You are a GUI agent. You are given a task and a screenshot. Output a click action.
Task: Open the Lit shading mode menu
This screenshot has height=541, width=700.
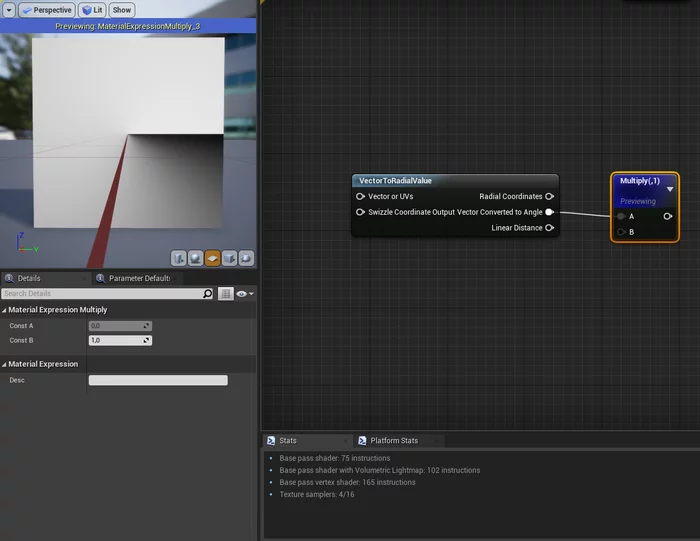[92, 10]
